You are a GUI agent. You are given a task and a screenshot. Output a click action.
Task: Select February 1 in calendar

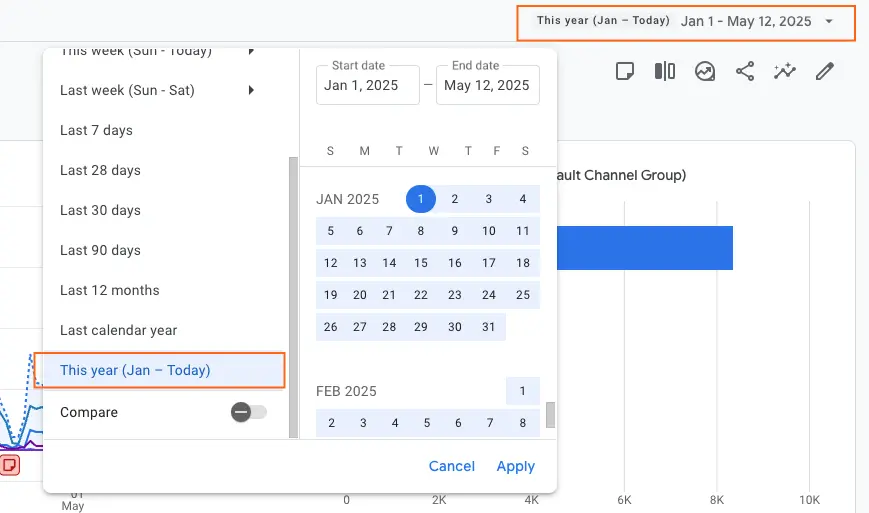523,391
